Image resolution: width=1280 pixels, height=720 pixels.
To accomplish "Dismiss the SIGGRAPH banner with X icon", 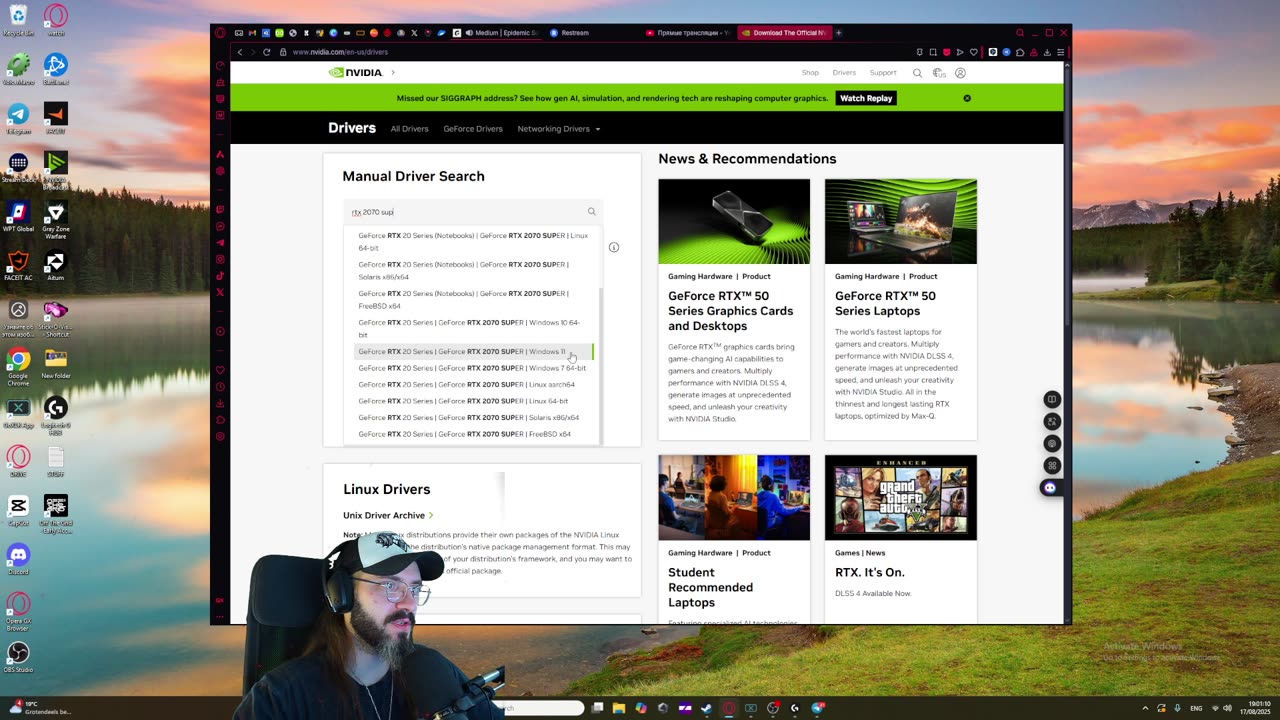I will 967,98.
